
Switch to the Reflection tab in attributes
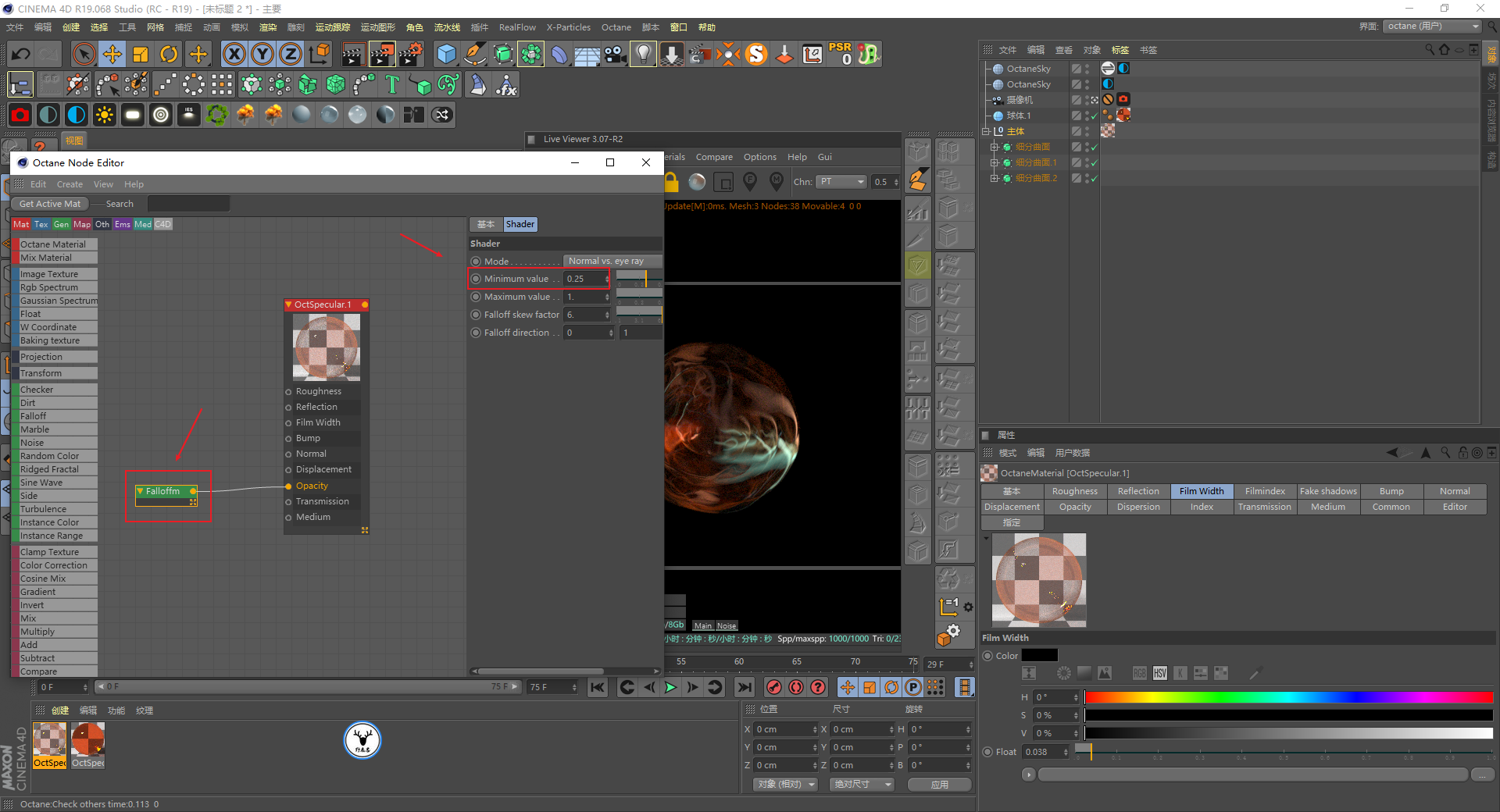pyautogui.click(x=1138, y=491)
